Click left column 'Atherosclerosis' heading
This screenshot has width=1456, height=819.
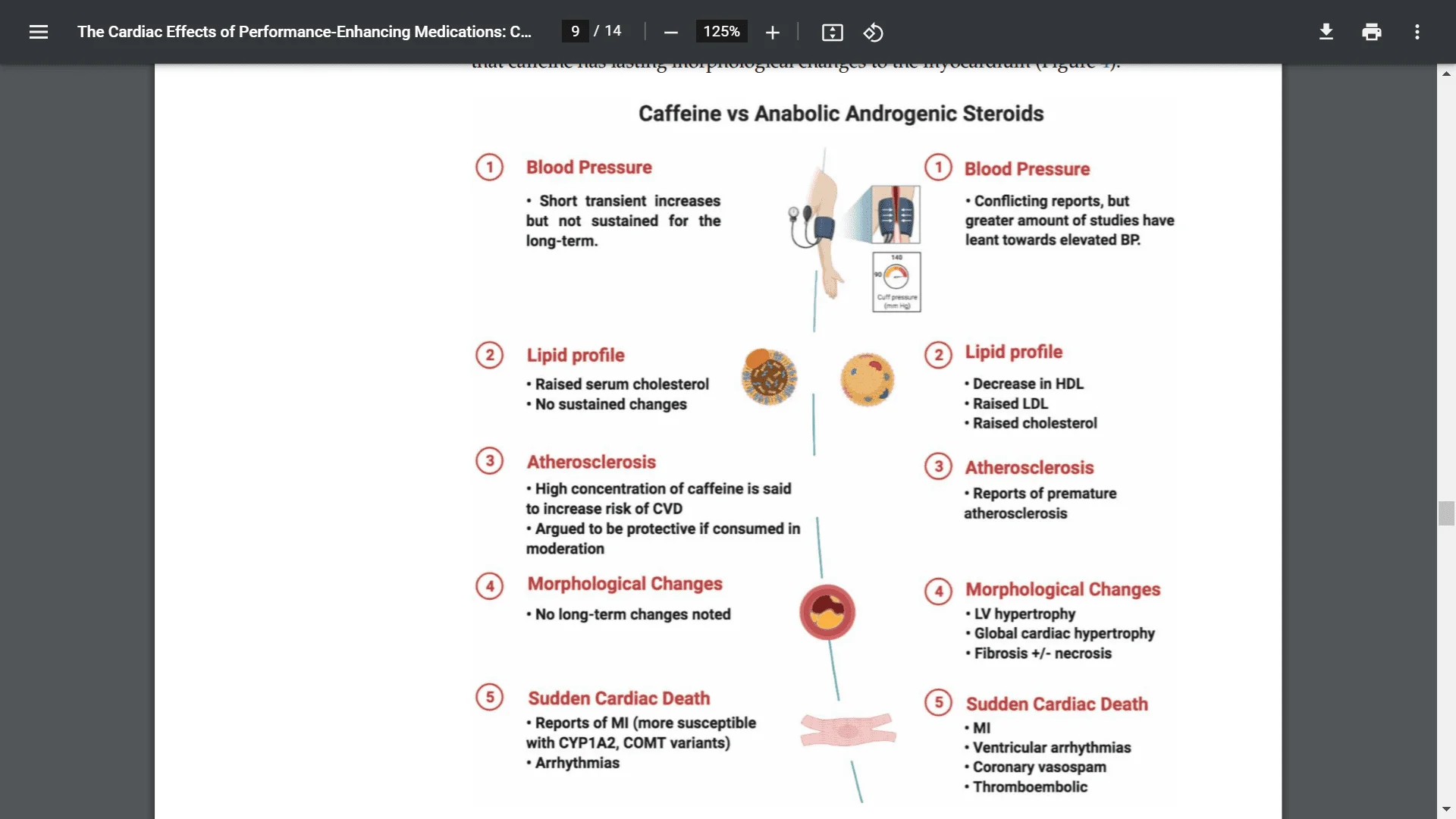point(591,462)
